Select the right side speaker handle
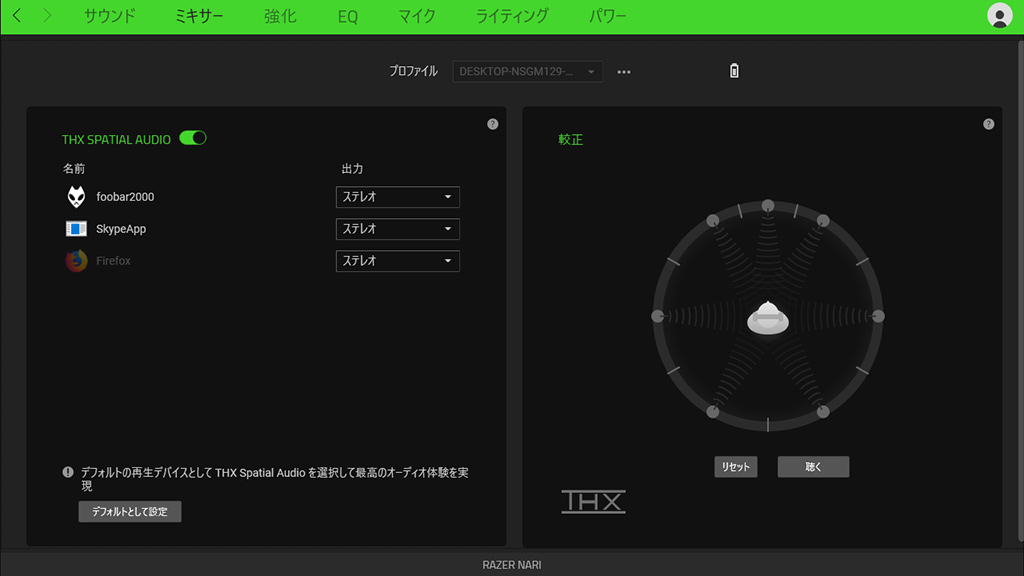Screen dimensions: 1024x576 coord(878,316)
